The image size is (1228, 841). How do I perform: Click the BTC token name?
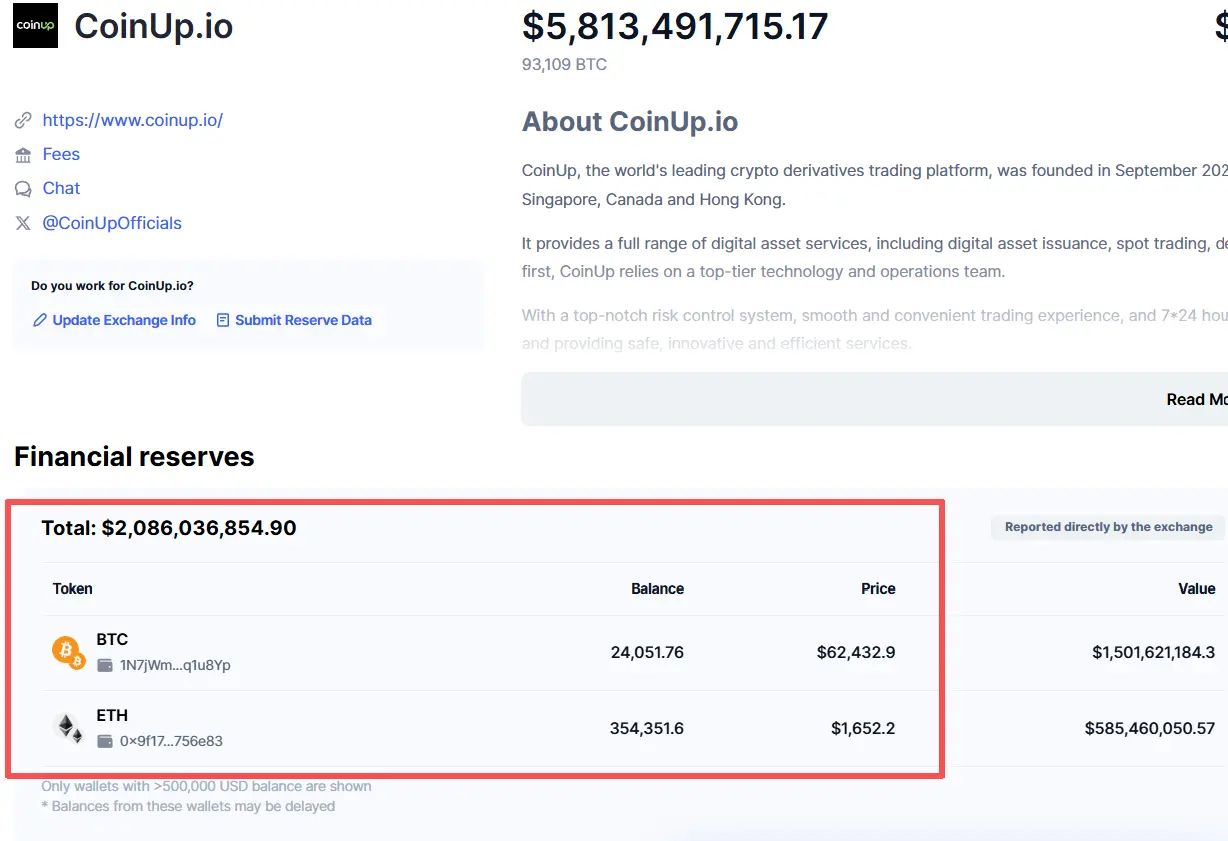coord(112,639)
